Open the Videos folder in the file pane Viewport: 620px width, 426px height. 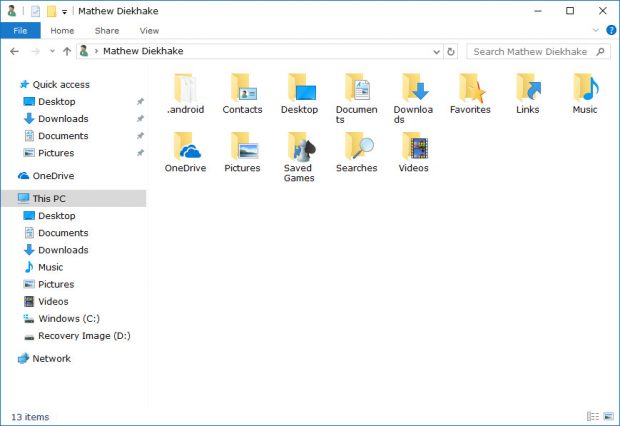click(413, 152)
